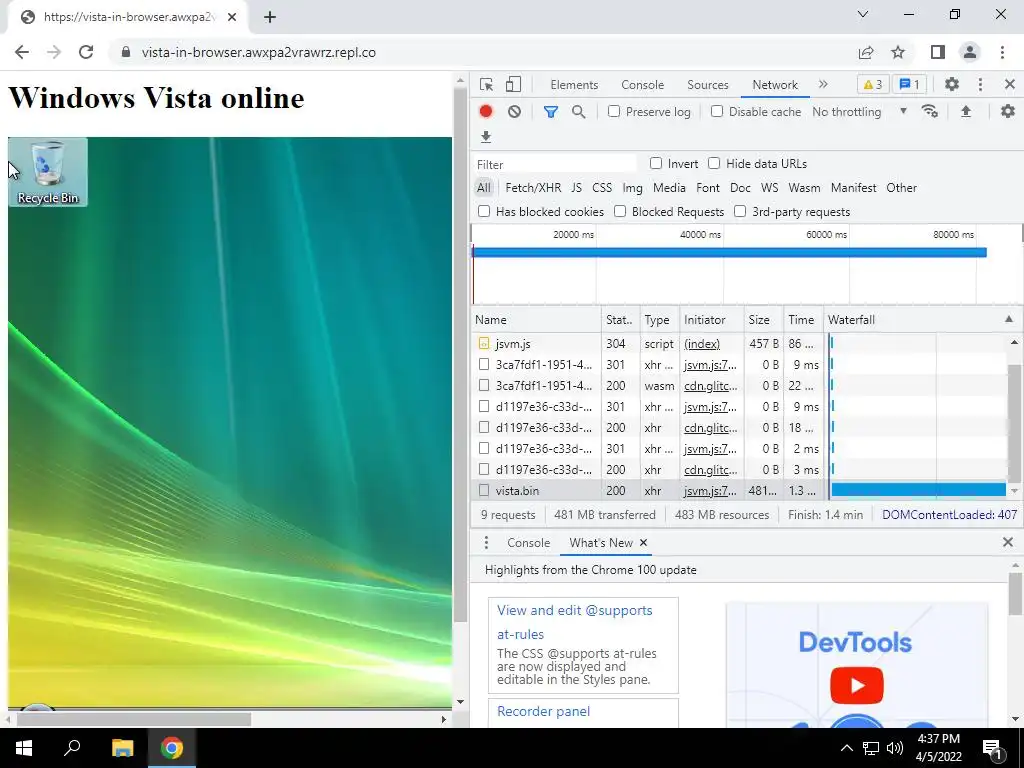Check Hide data URLs checkbox
Viewport: 1024px width, 768px height.
click(x=714, y=163)
